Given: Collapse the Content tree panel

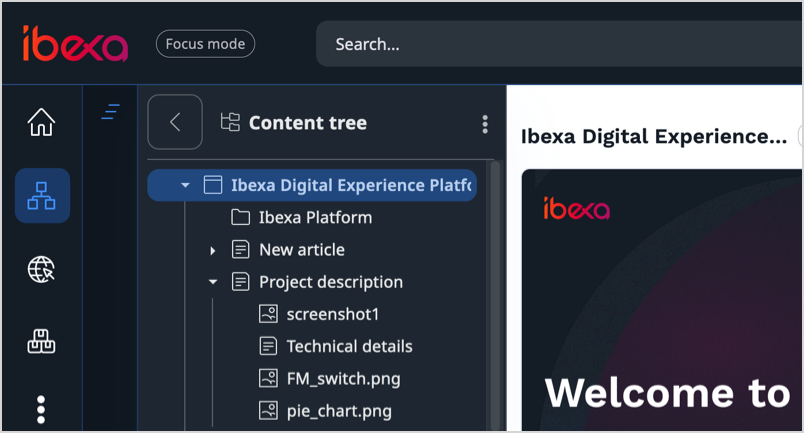Looking at the screenshot, I should click(175, 122).
